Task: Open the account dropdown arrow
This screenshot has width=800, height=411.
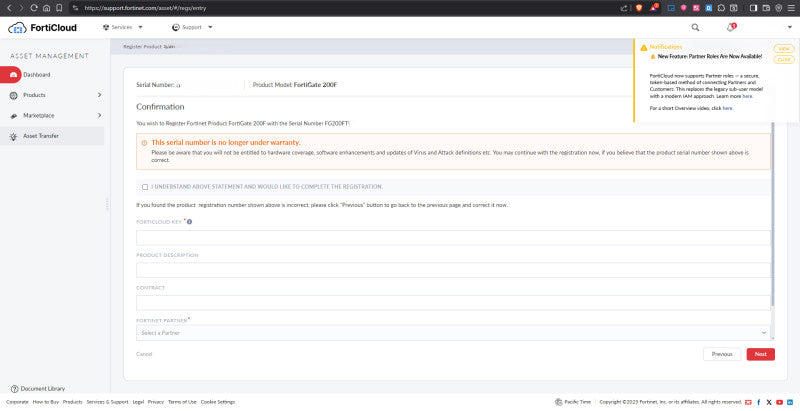Action: click(x=790, y=28)
